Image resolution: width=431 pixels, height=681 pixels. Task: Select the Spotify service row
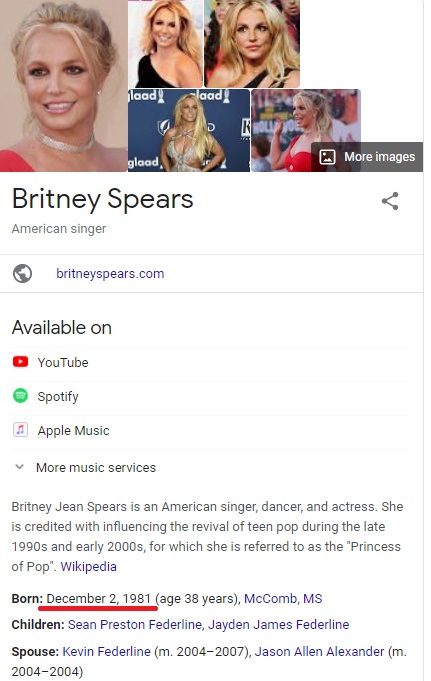pos(209,396)
